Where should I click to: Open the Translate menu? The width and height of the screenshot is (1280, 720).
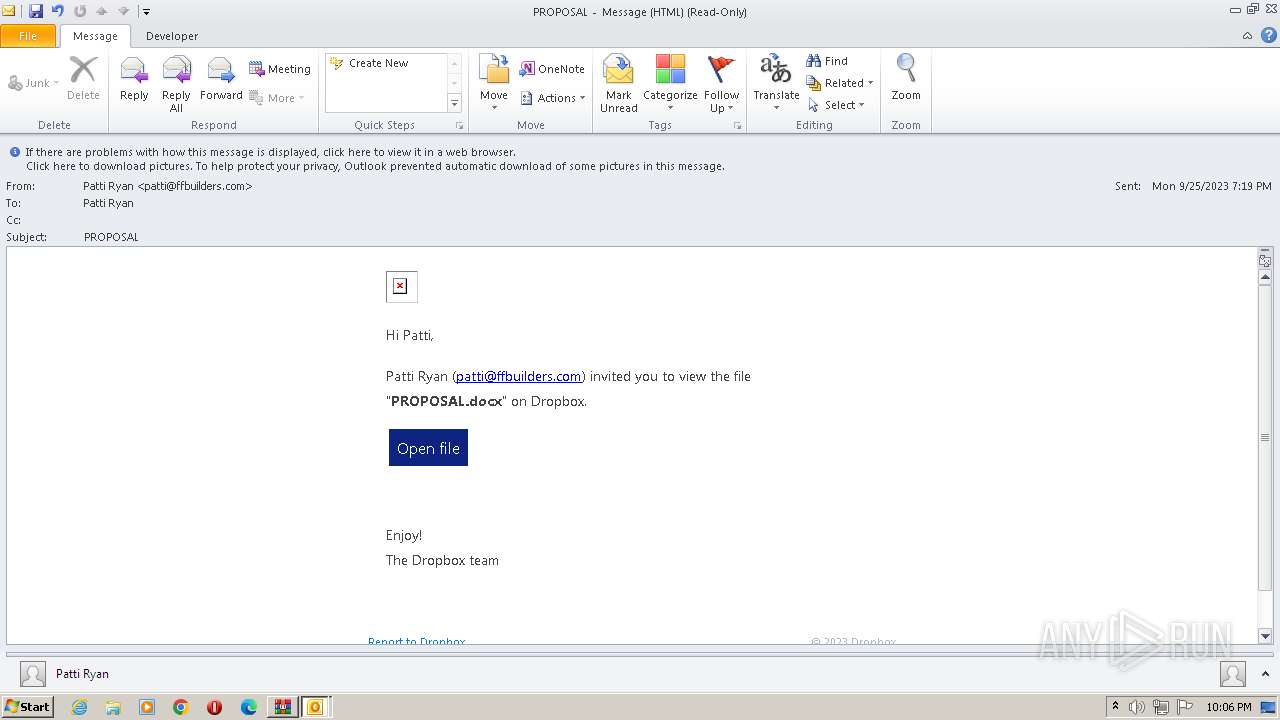coord(776,83)
